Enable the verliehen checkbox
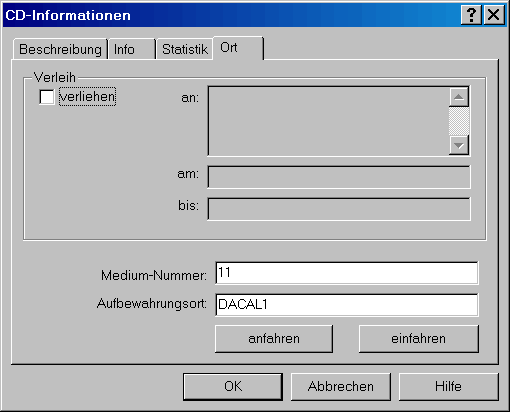This screenshot has height=412, width=510. tap(47, 97)
